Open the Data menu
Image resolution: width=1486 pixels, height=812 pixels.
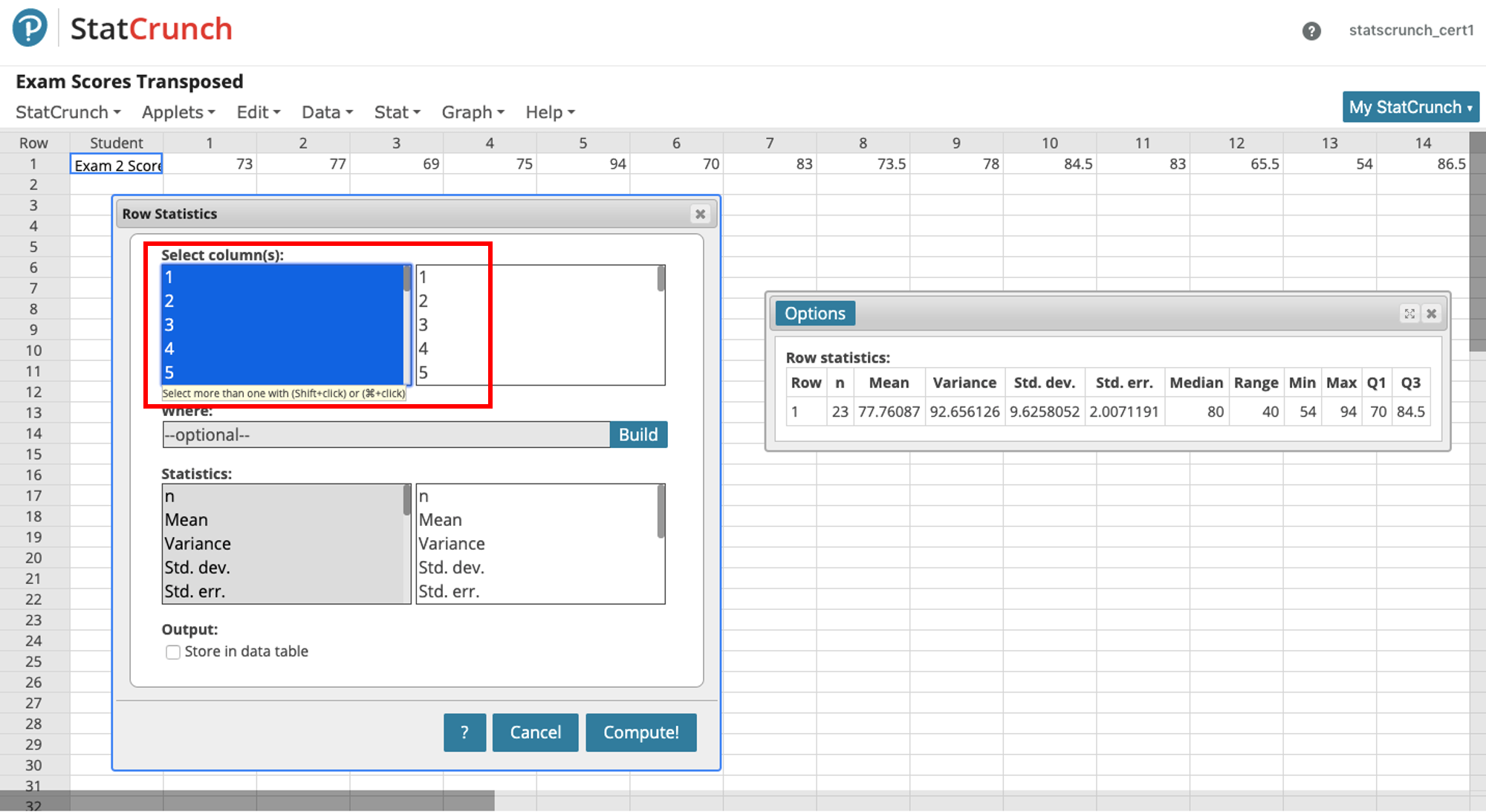pyautogui.click(x=327, y=112)
